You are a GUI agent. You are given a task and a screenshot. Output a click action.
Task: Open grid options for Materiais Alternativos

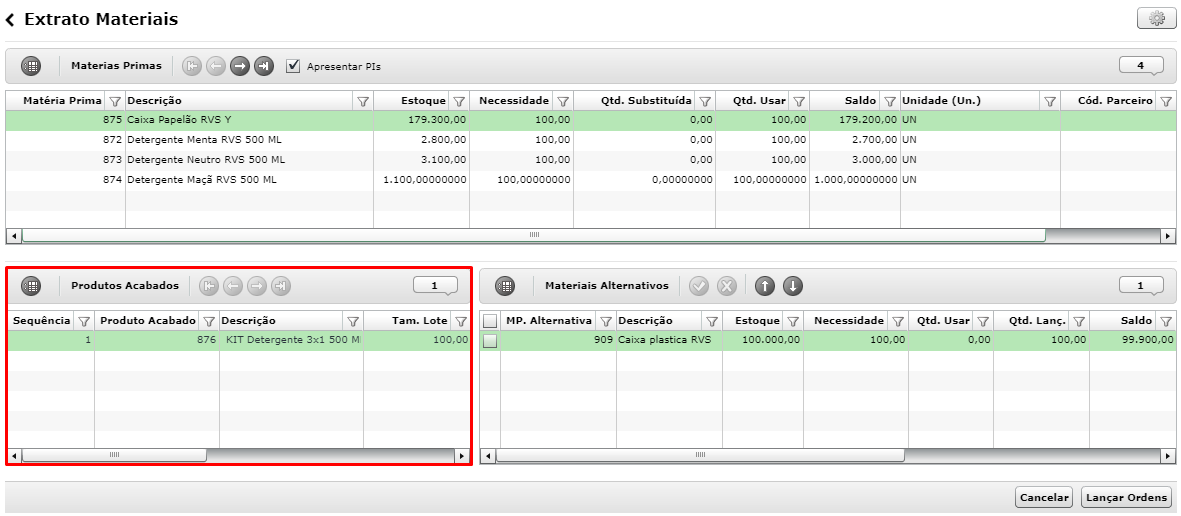pos(505,285)
